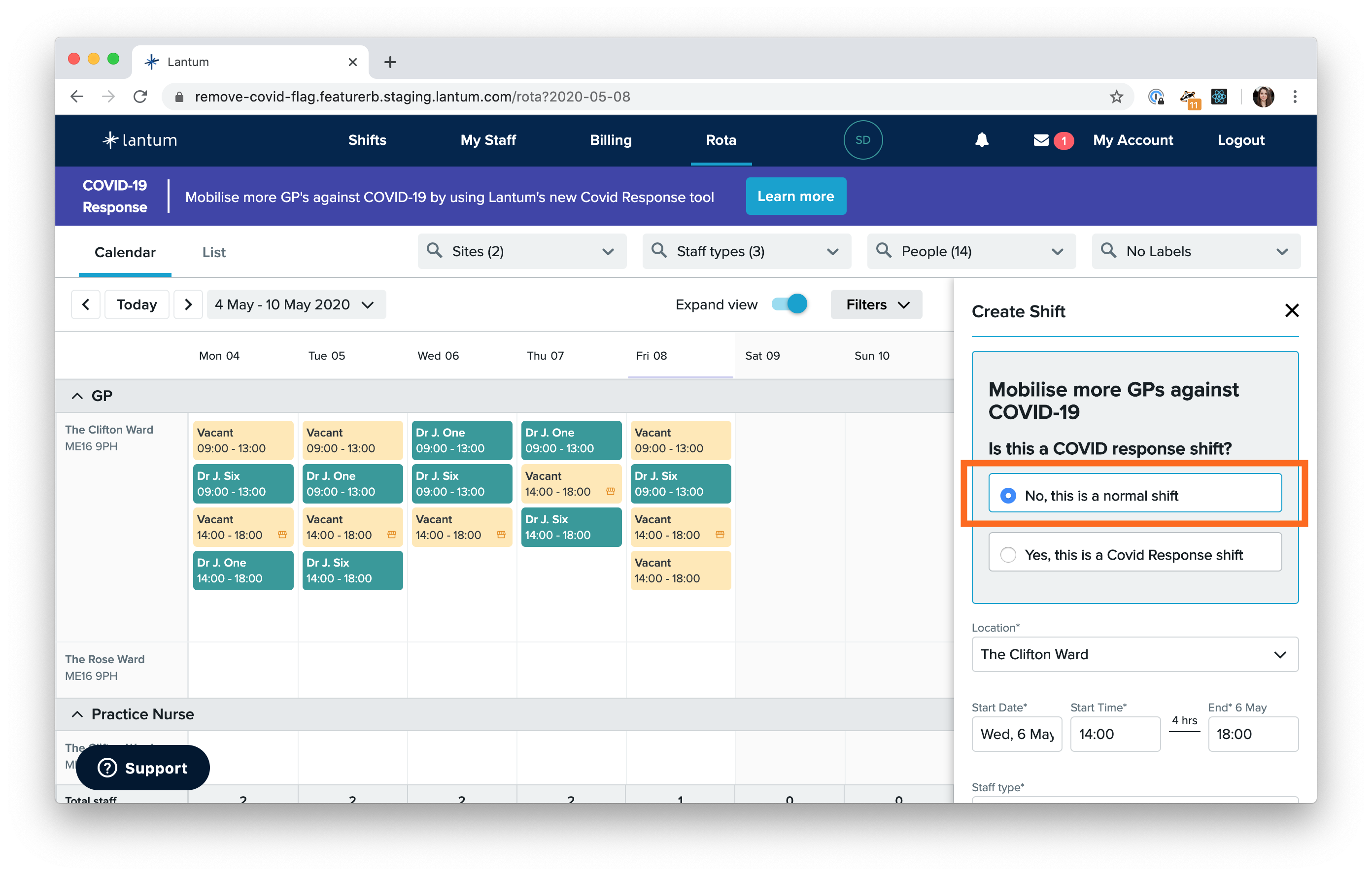Screen dimensions: 1372x876
Task: Click the End time field showing 18:00
Action: [x=1253, y=734]
